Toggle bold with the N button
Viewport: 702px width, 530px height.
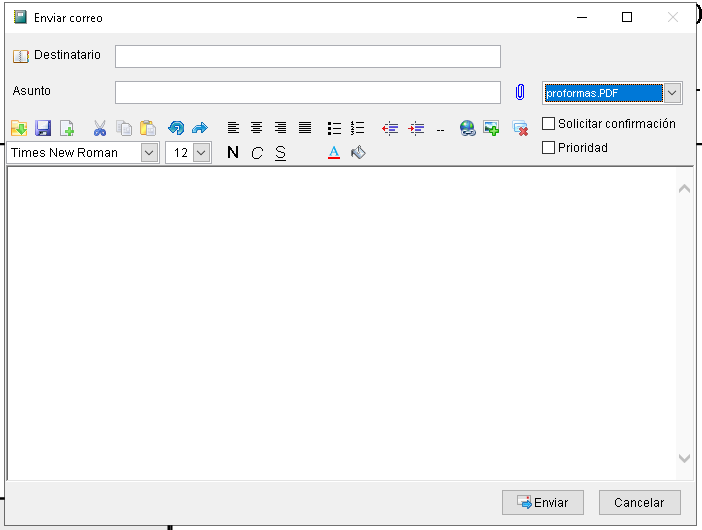pyautogui.click(x=233, y=153)
